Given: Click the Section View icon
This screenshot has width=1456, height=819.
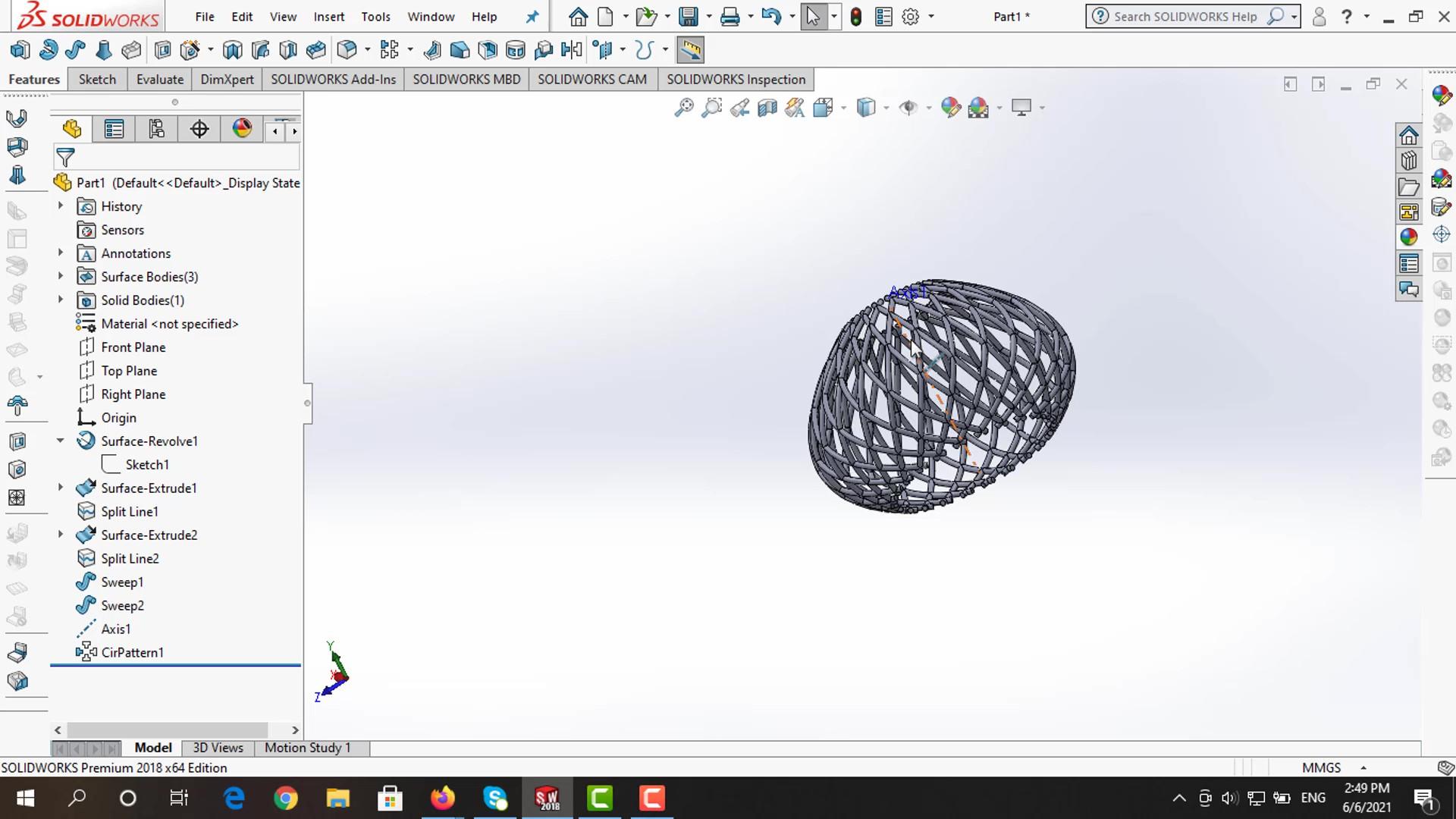Looking at the screenshot, I should point(767,108).
